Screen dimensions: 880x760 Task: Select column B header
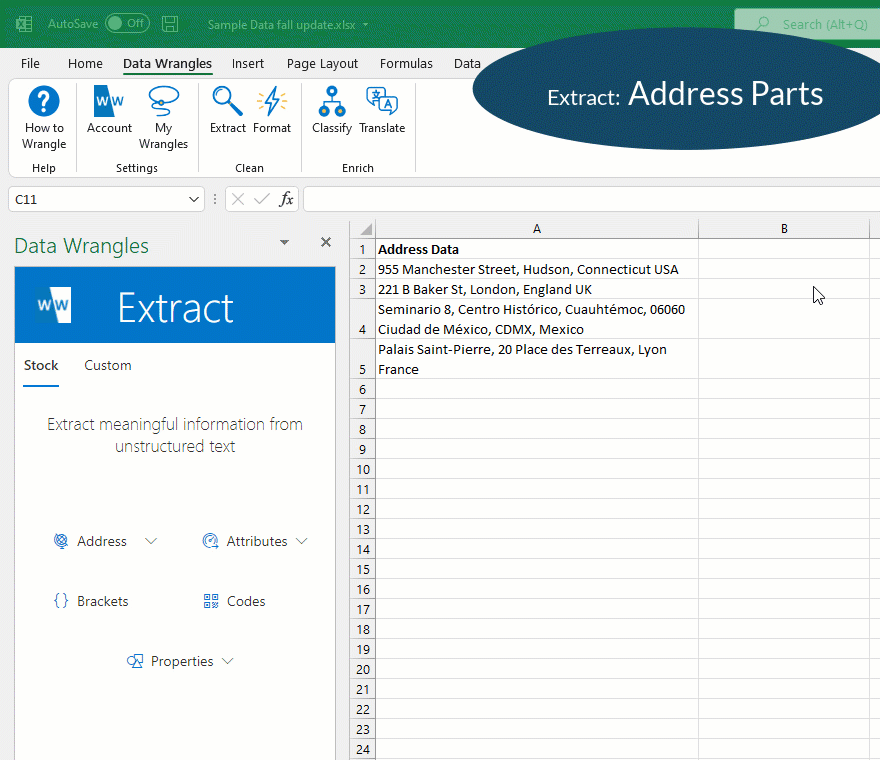point(784,229)
